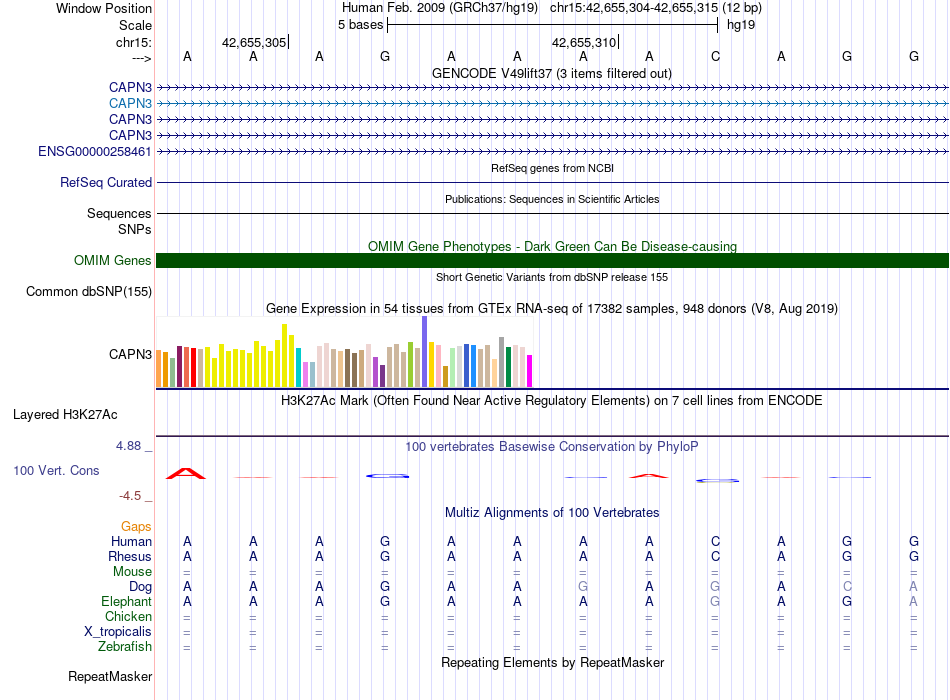Click the magenta bar ending the GTEx chart

(530, 371)
